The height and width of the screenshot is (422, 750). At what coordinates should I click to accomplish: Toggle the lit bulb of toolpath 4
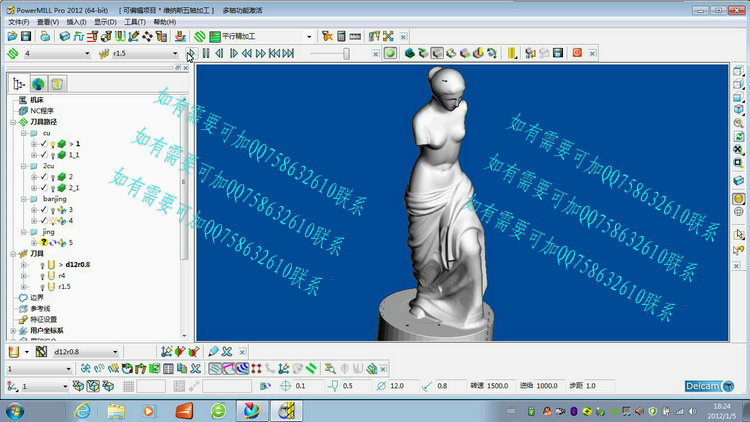click(53, 221)
